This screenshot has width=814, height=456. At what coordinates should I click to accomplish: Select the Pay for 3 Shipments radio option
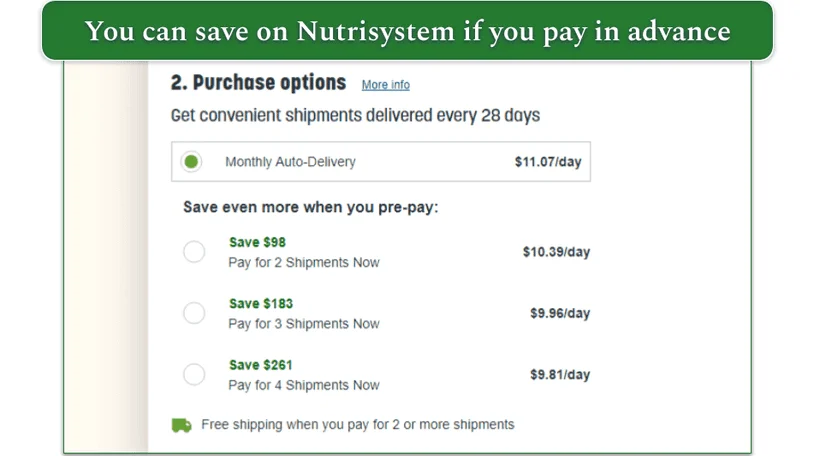click(194, 313)
